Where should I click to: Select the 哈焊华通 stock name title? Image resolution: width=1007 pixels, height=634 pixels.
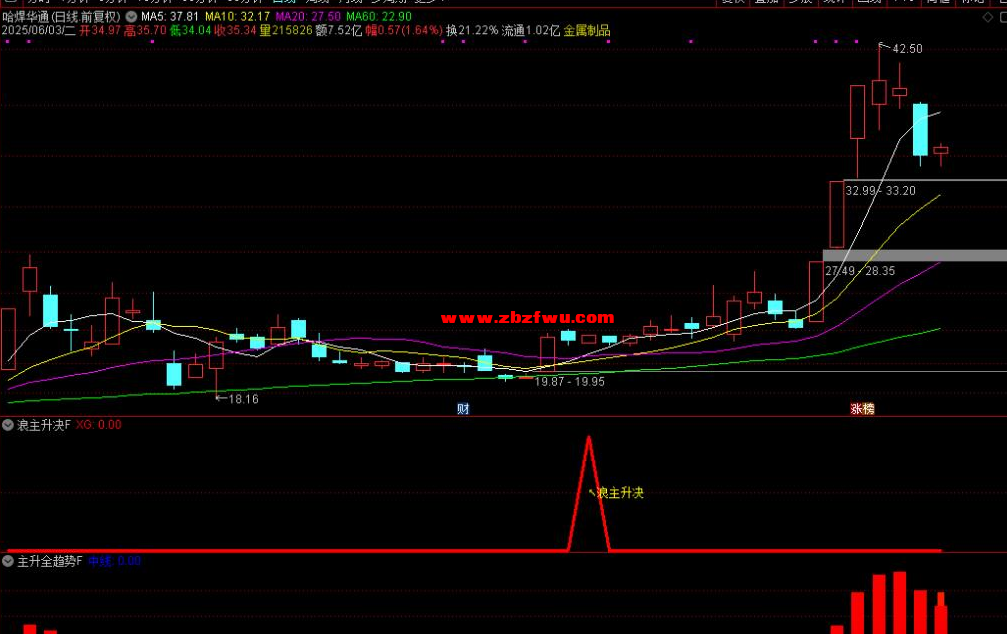tap(24, 17)
